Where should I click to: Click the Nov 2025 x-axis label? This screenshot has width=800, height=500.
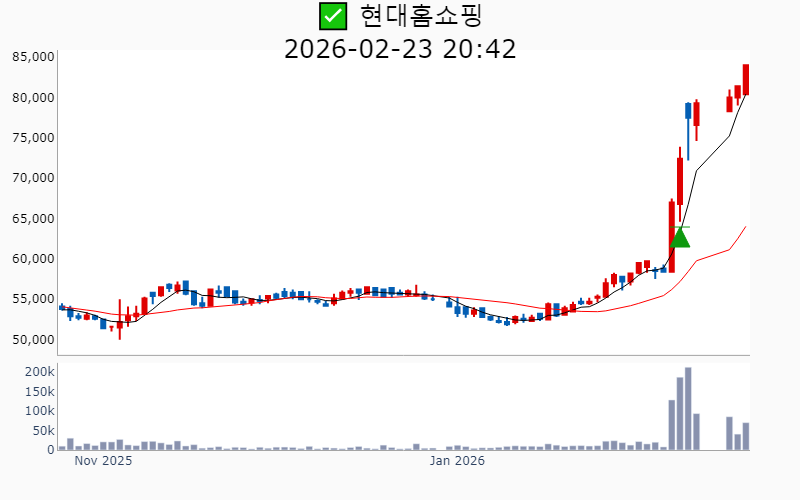coord(104,461)
